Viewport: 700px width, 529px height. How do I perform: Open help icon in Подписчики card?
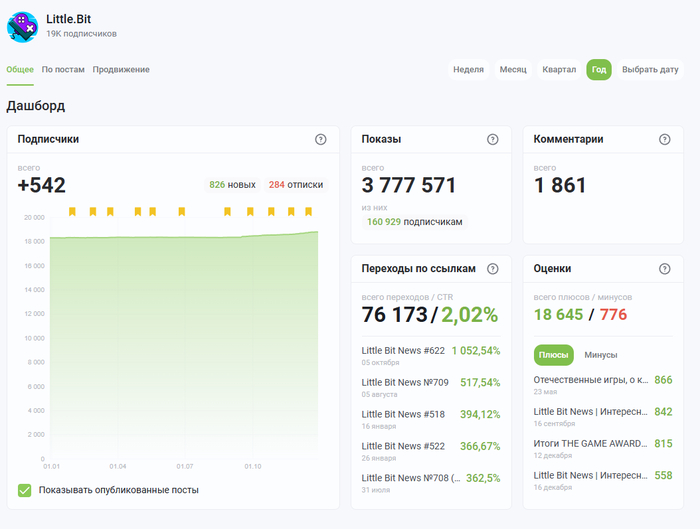click(x=321, y=140)
